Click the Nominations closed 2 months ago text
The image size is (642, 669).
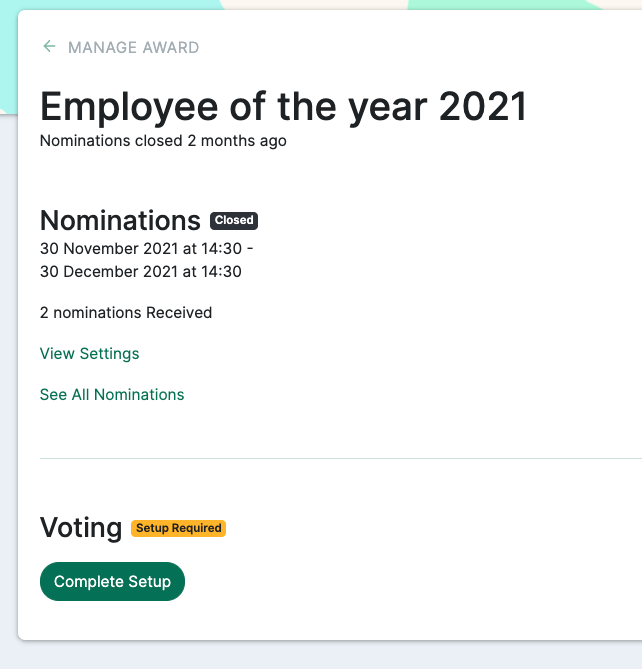pos(163,141)
